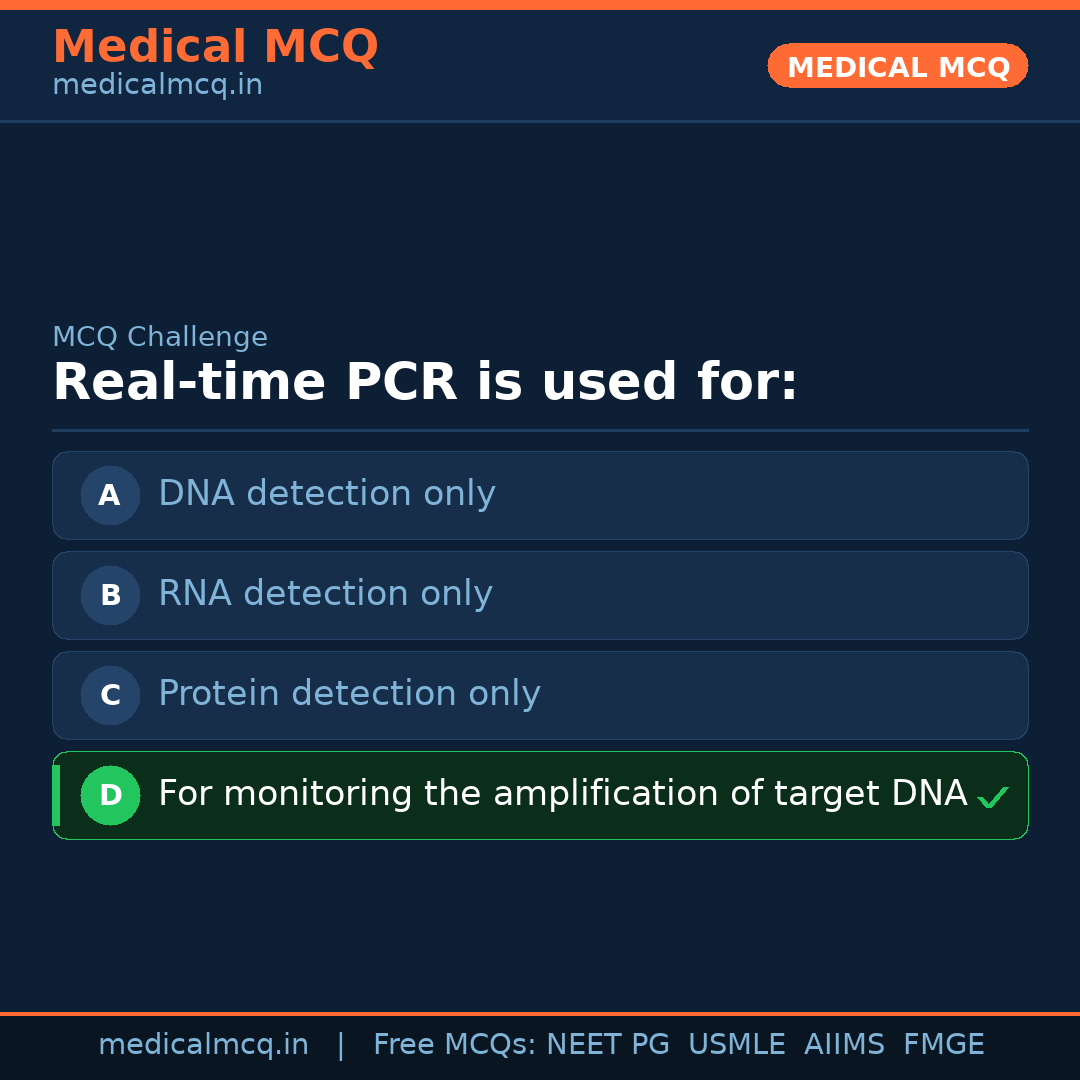Viewport: 1080px width, 1080px height.
Task: Click the 'MCQ Challenge' label
Action: click(160, 337)
